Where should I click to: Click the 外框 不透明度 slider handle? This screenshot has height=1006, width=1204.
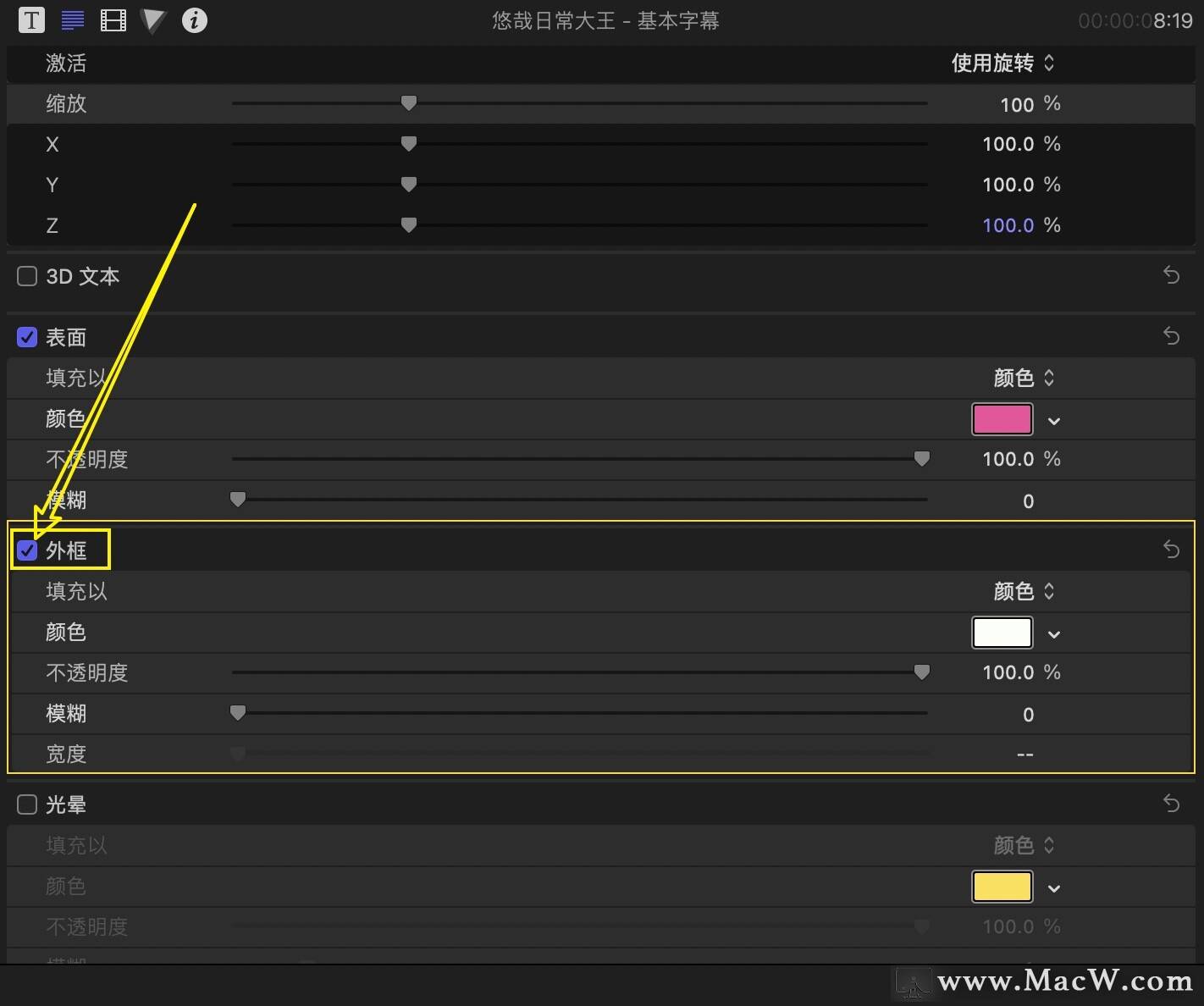922,672
